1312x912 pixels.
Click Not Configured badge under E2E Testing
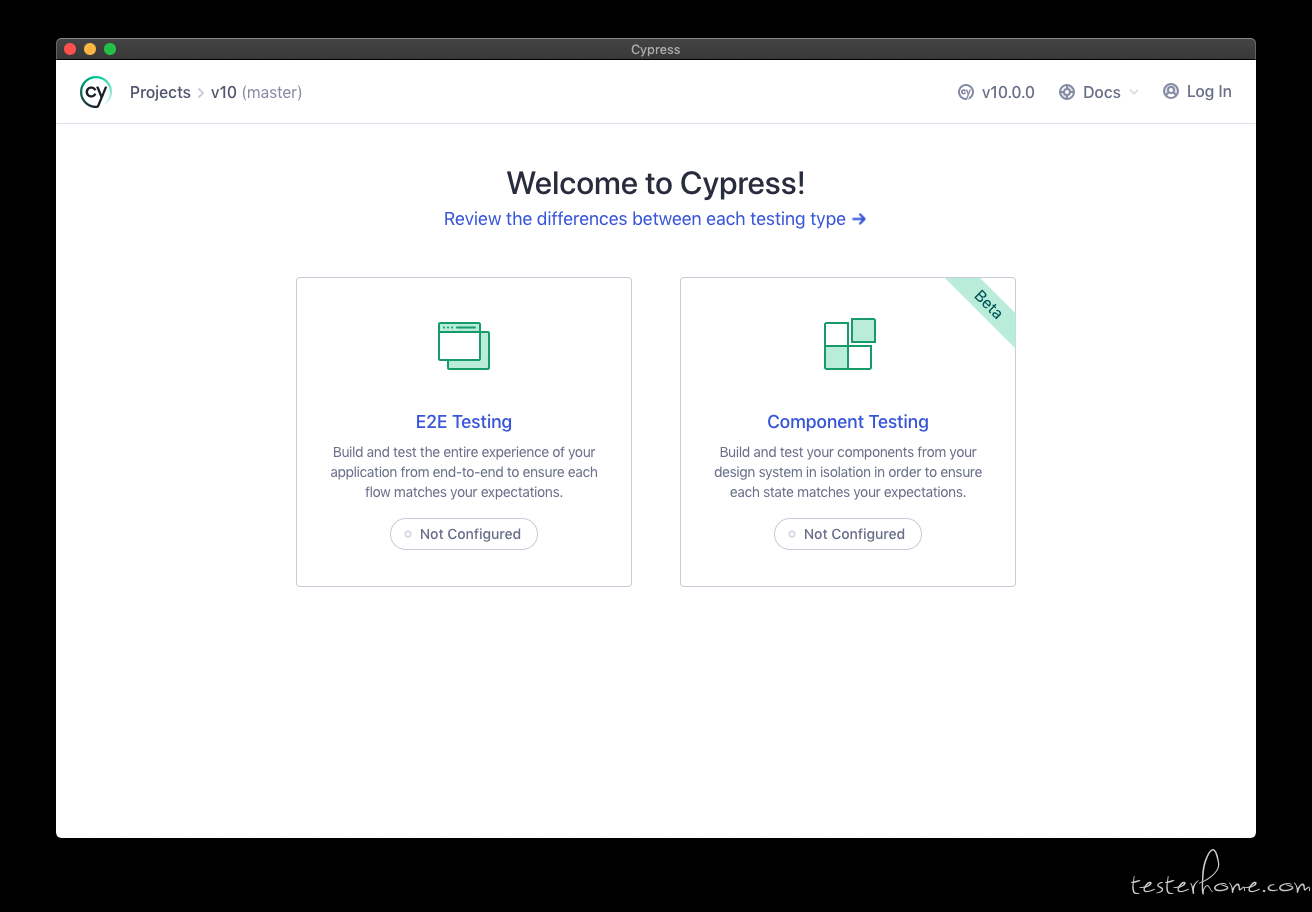pos(464,534)
